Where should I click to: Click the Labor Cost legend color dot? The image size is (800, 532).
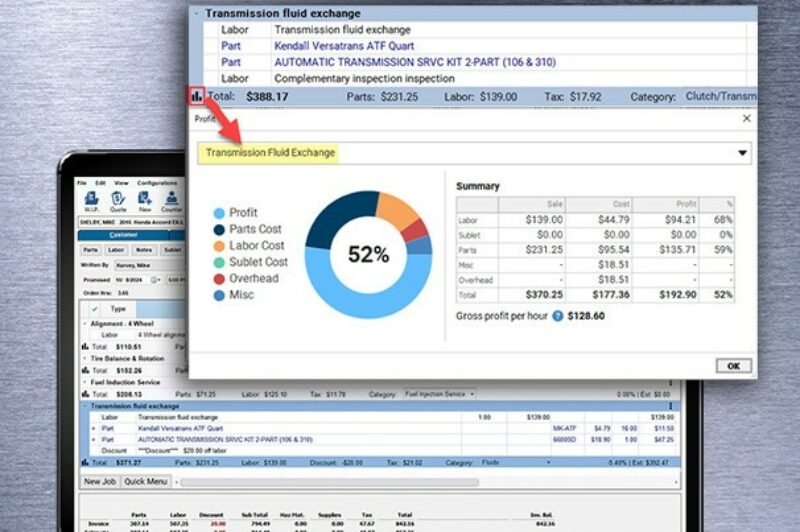pos(219,246)
